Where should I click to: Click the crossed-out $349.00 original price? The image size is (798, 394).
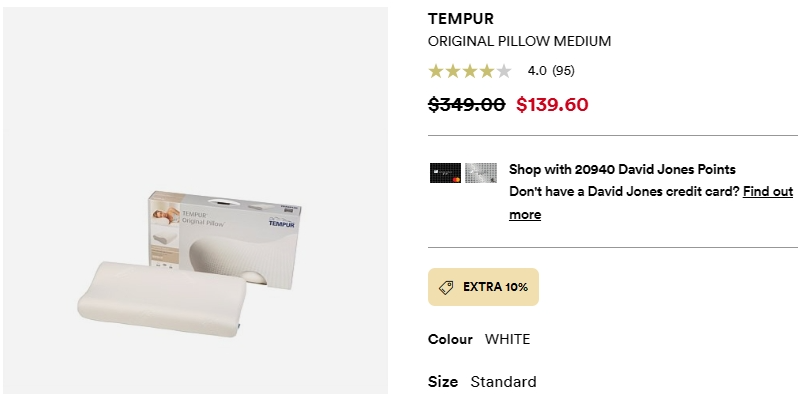pyautogui.click(x=466, y=104)
